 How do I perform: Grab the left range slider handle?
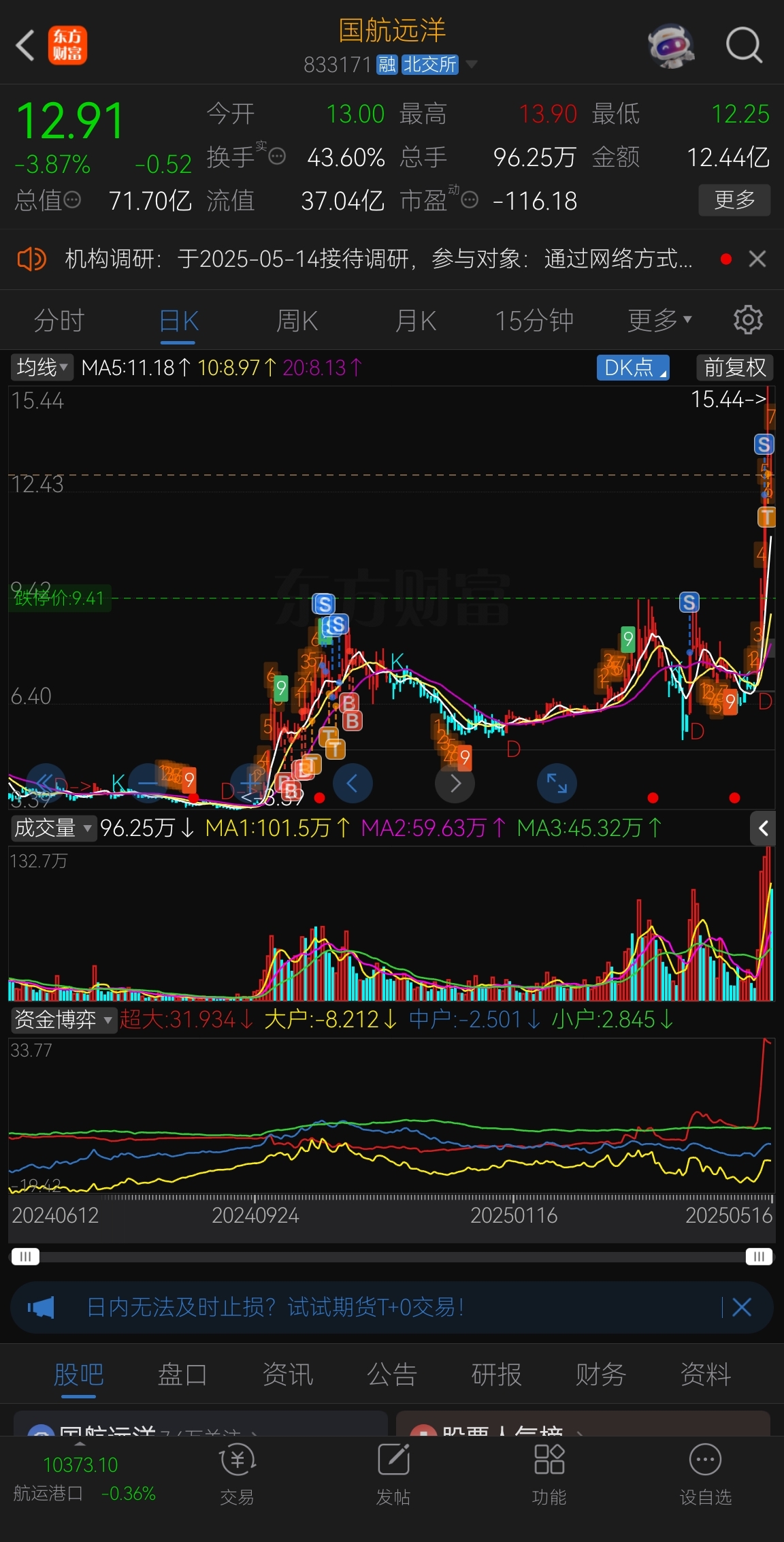click(25, 1257)
